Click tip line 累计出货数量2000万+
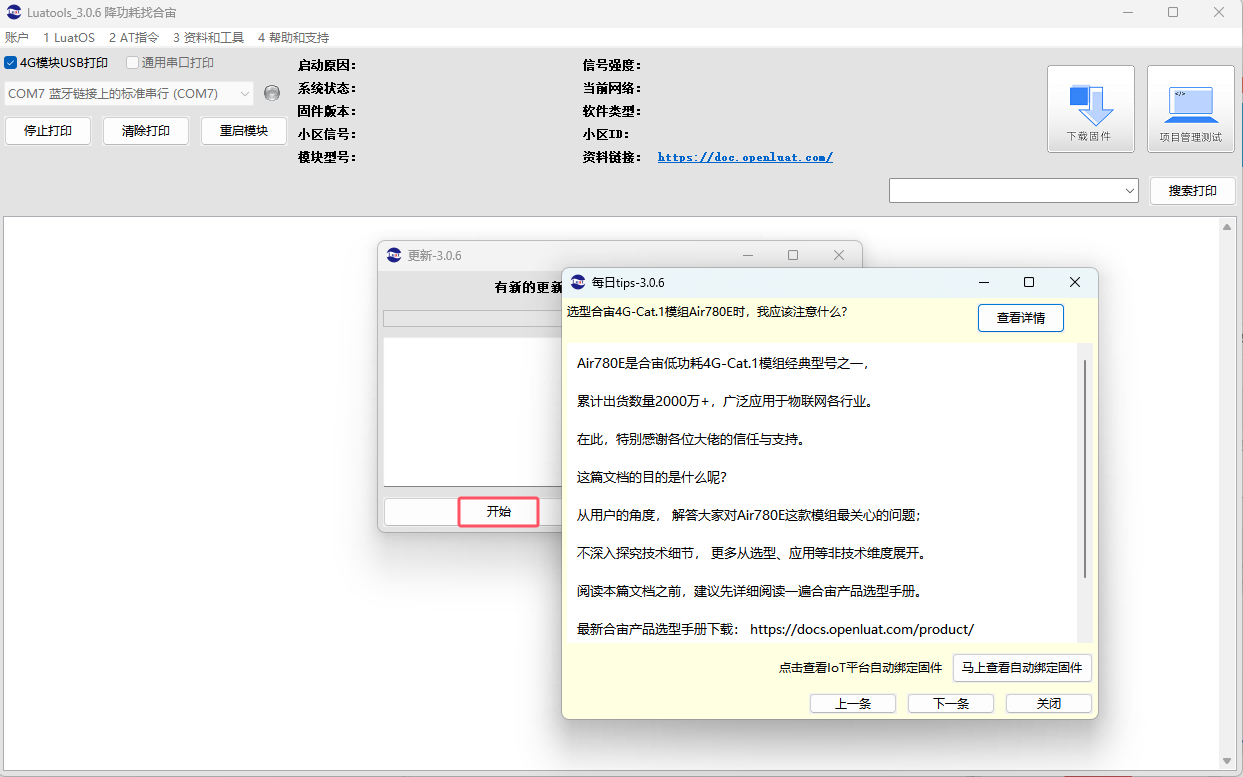Image resolution: width=1243 pixels, height=777 pixels. coord(726,401)
